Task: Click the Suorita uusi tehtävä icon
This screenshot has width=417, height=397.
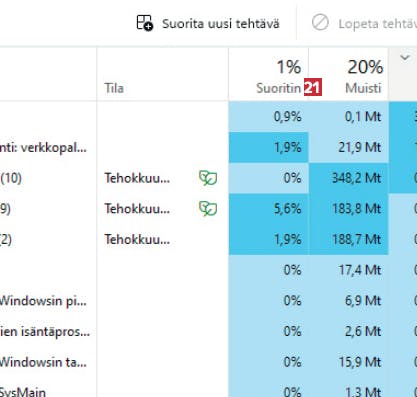Action: 145,23
